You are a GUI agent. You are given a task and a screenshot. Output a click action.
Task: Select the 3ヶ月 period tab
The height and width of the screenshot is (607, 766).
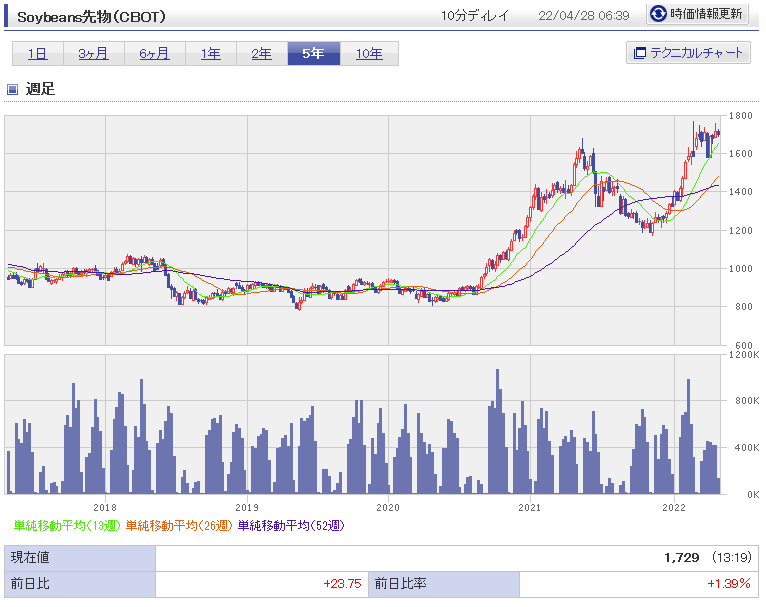tap(94, 53)
